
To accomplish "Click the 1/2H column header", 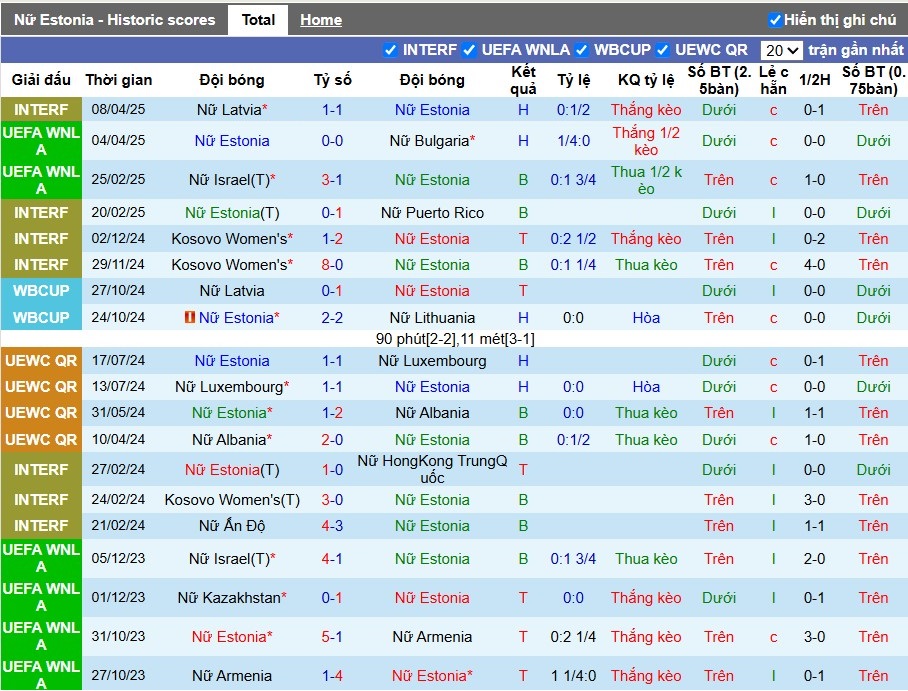I will pos(814,80).
